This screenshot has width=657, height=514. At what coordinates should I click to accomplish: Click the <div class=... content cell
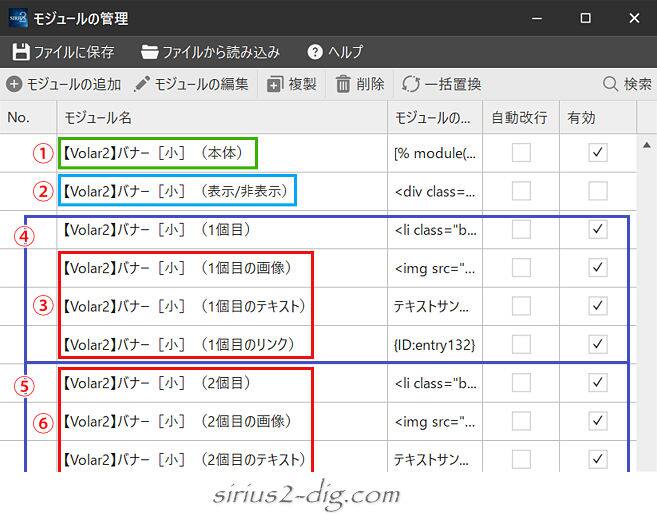(x=435, y=192)
